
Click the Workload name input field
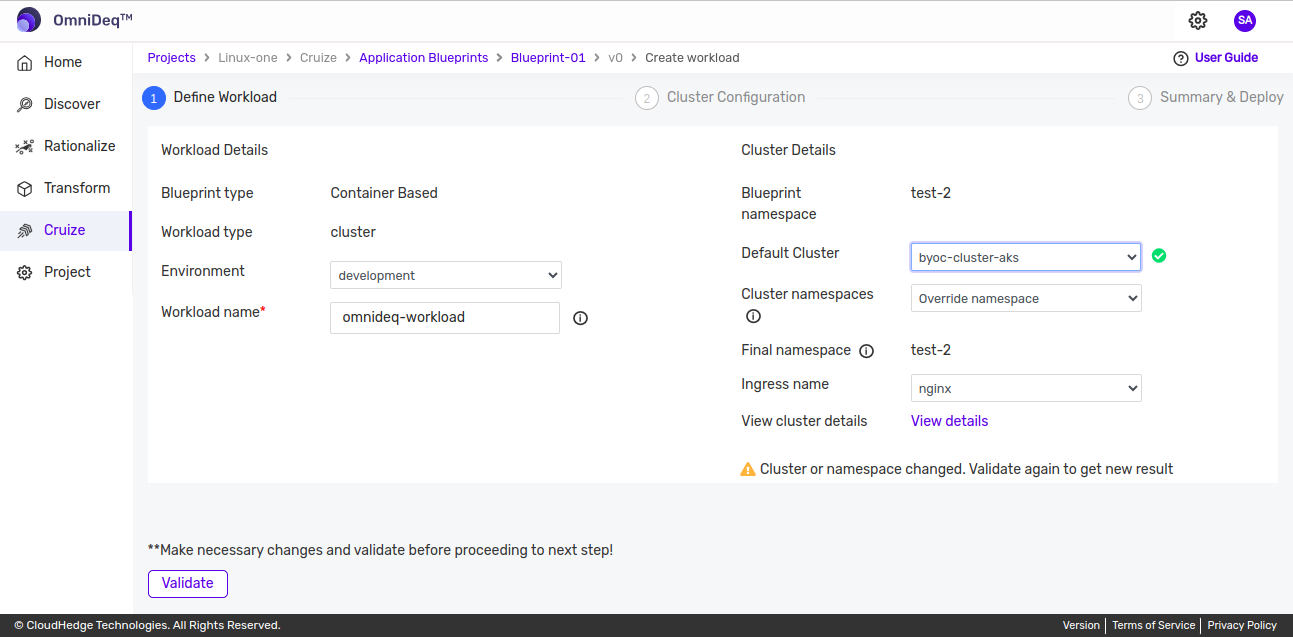pyautogui.click(x=444, y=317)
